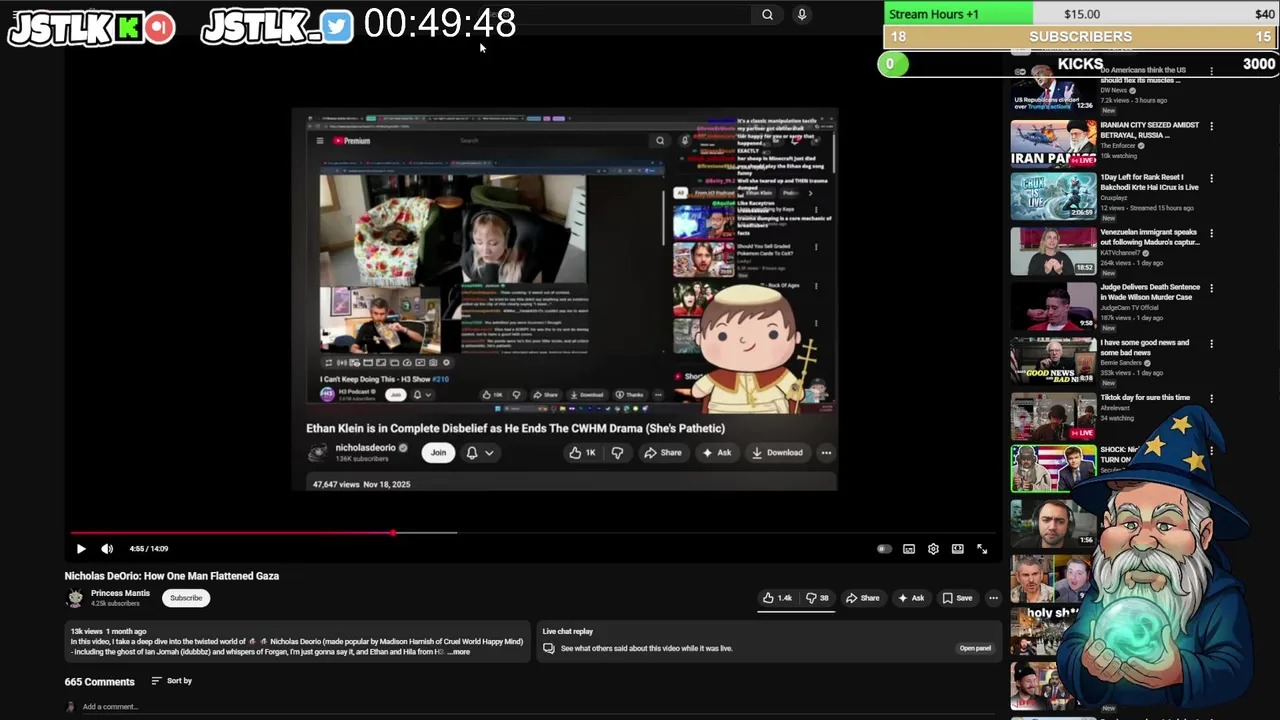Open options menu for 'Venezuelan immigrant speaks' video
1280x720 pixels.
point(1211,233)
